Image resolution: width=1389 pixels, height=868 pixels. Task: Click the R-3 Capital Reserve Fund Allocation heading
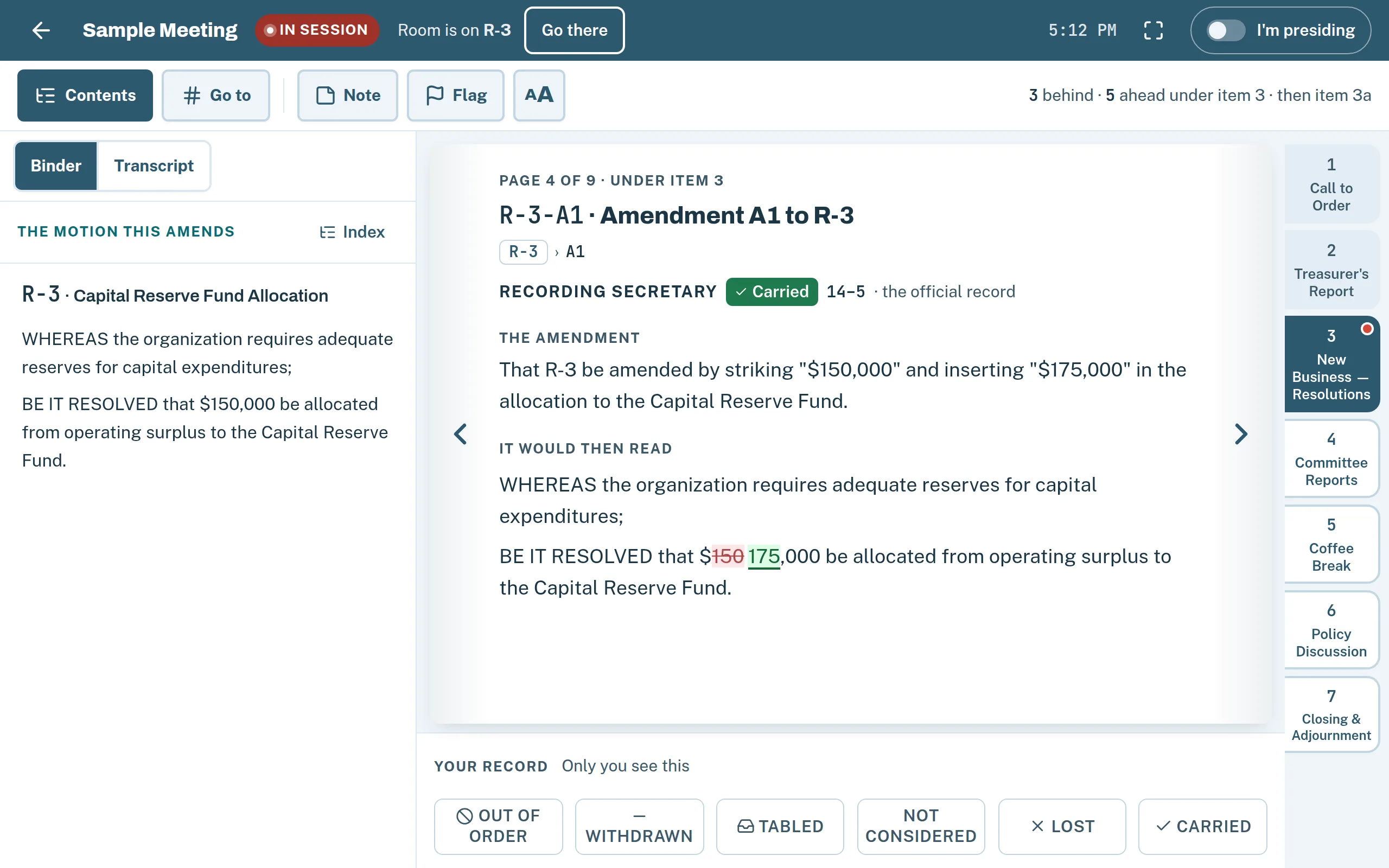pyautogui.click(x=175, y=295)
